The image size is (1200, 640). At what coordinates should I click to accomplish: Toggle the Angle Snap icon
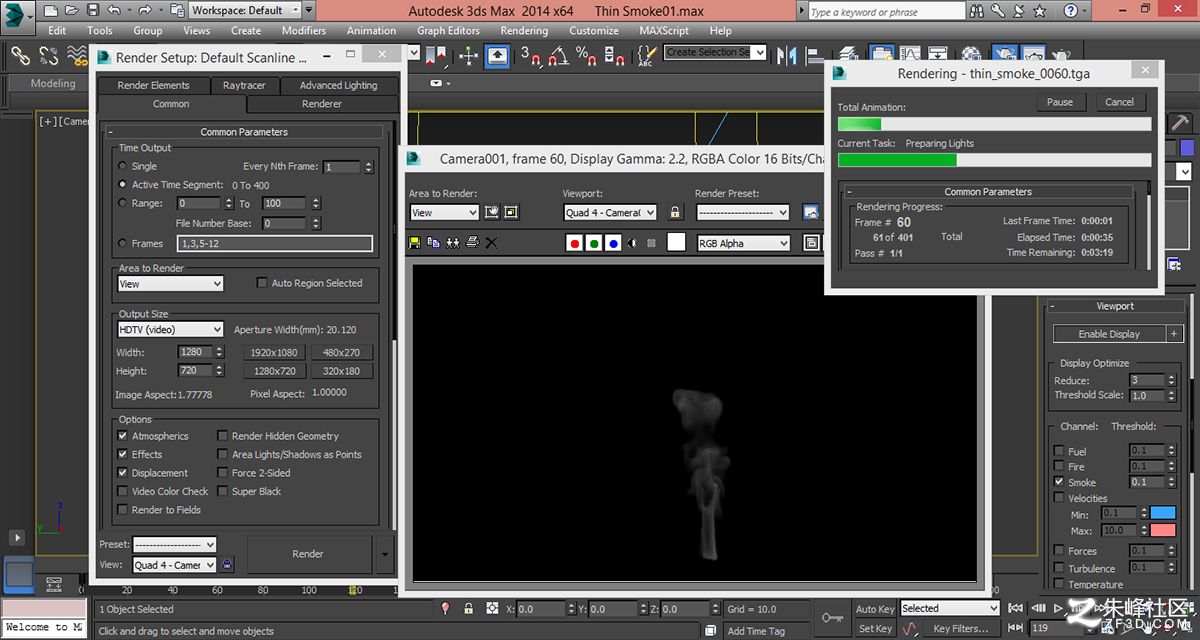click(559, 56)
